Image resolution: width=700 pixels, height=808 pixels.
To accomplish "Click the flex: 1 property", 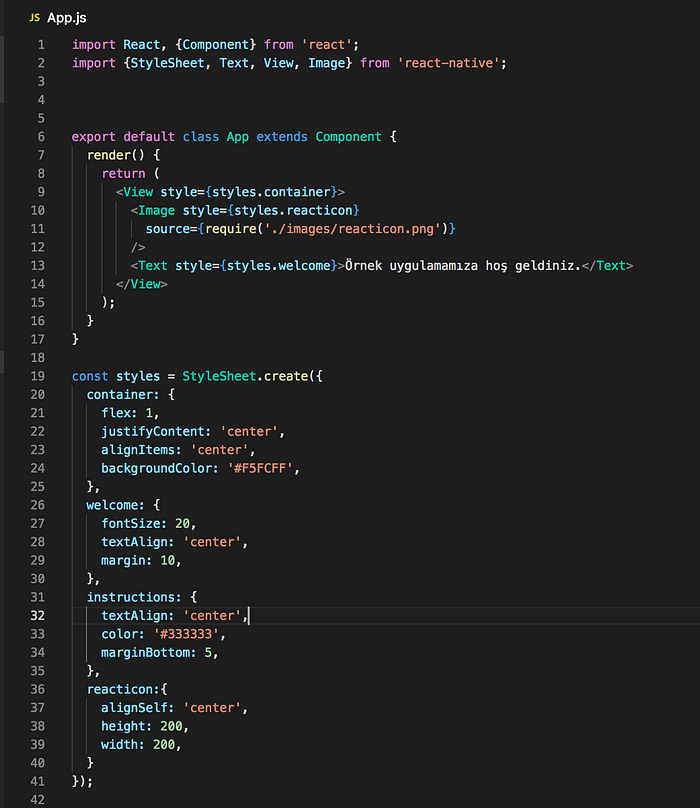I will [x=127, y=413].
